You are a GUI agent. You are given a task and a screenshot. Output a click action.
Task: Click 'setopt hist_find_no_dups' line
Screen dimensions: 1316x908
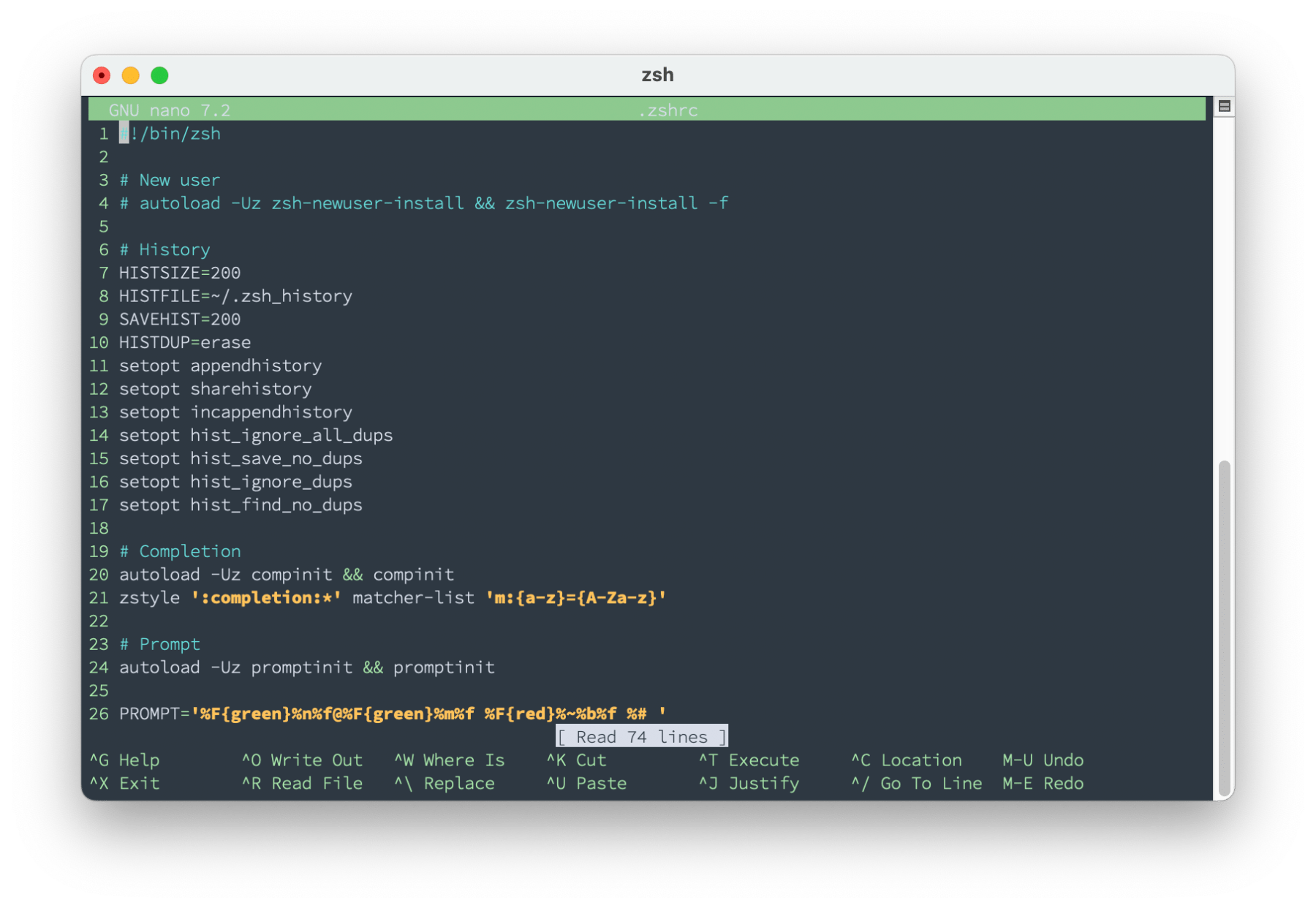tap(241, 505)
